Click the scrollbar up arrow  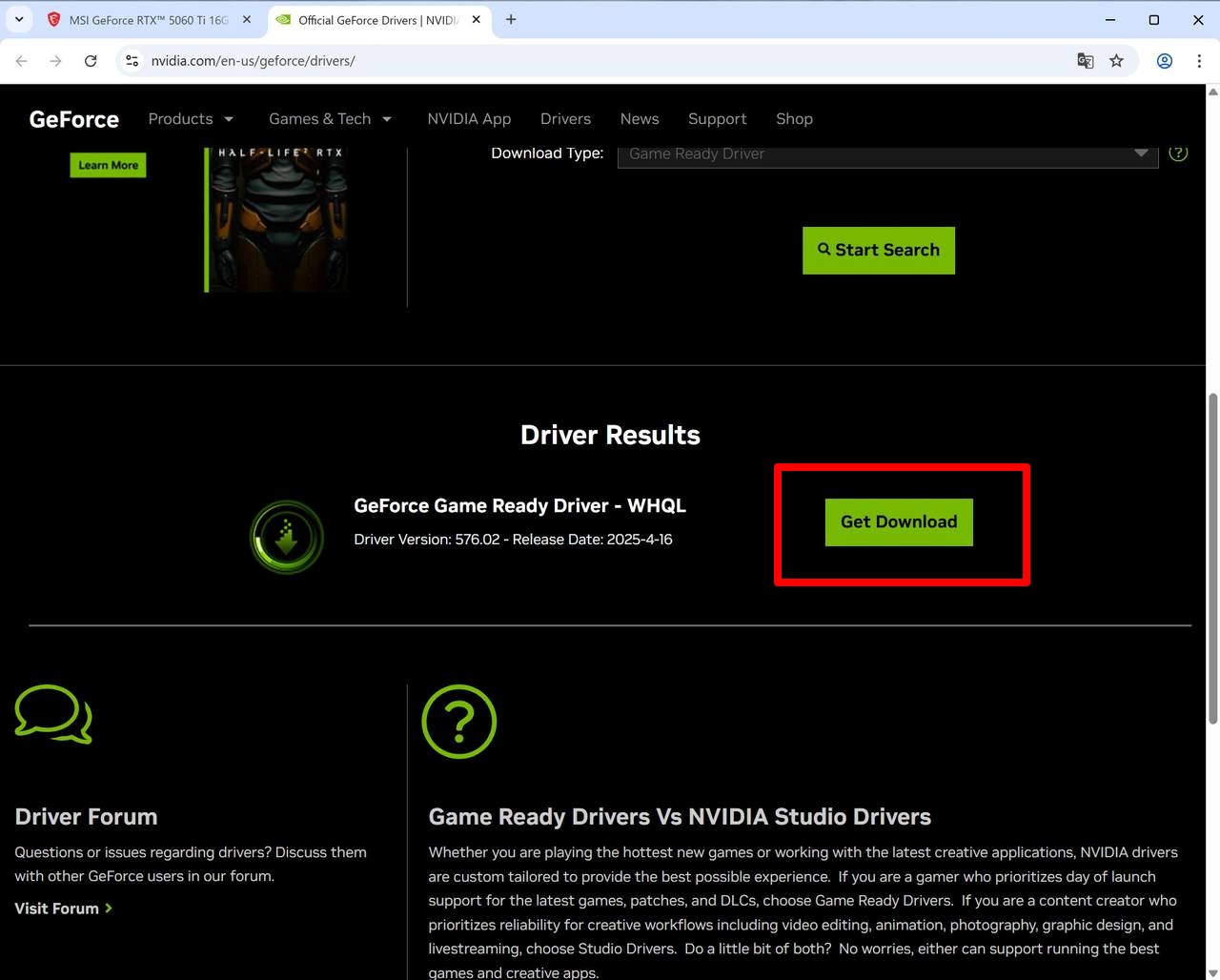pyautogui.click(x=1213, y=92)
